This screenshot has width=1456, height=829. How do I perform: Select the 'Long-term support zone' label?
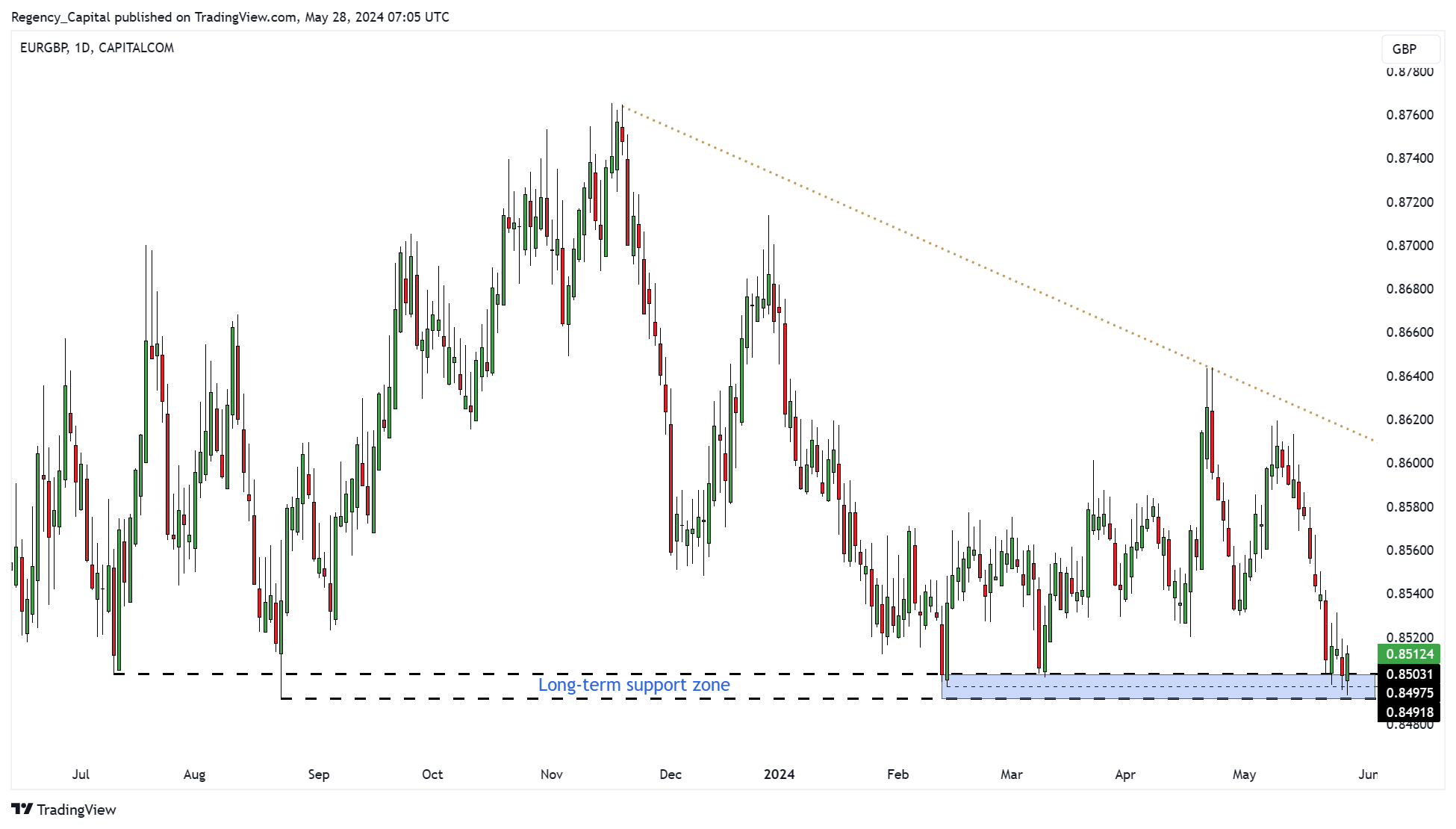(634, 685)
